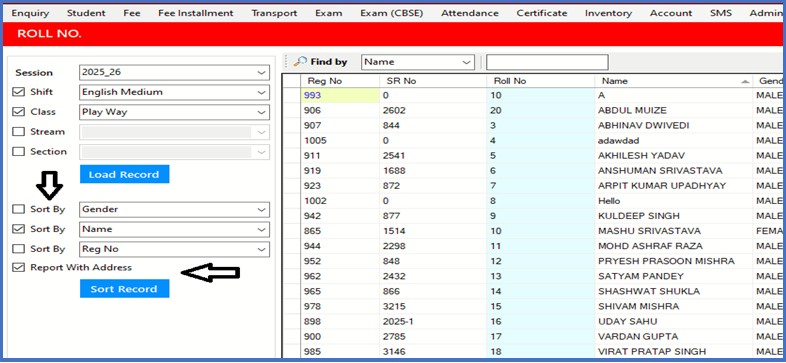This screenshot has height=363, width=786.
Task: Open the Enquiry menu
Action: tap(30, 13)
